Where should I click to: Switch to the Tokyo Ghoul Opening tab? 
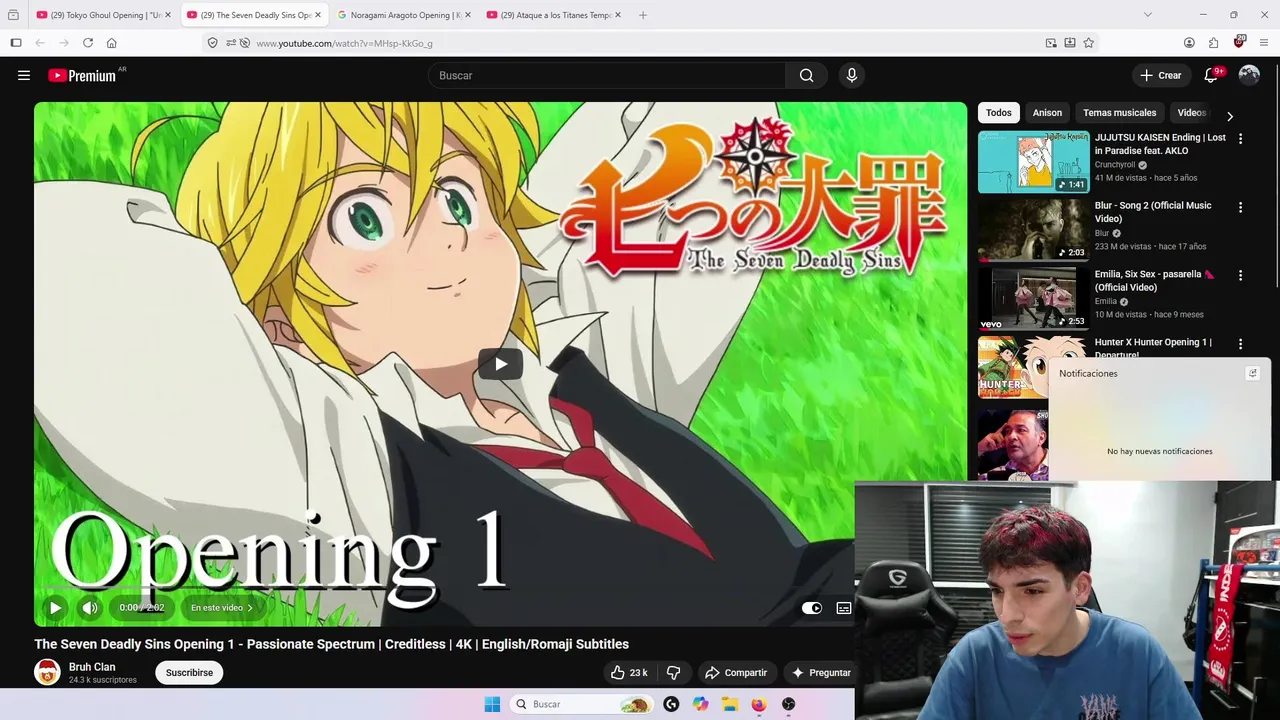[102, 15]
